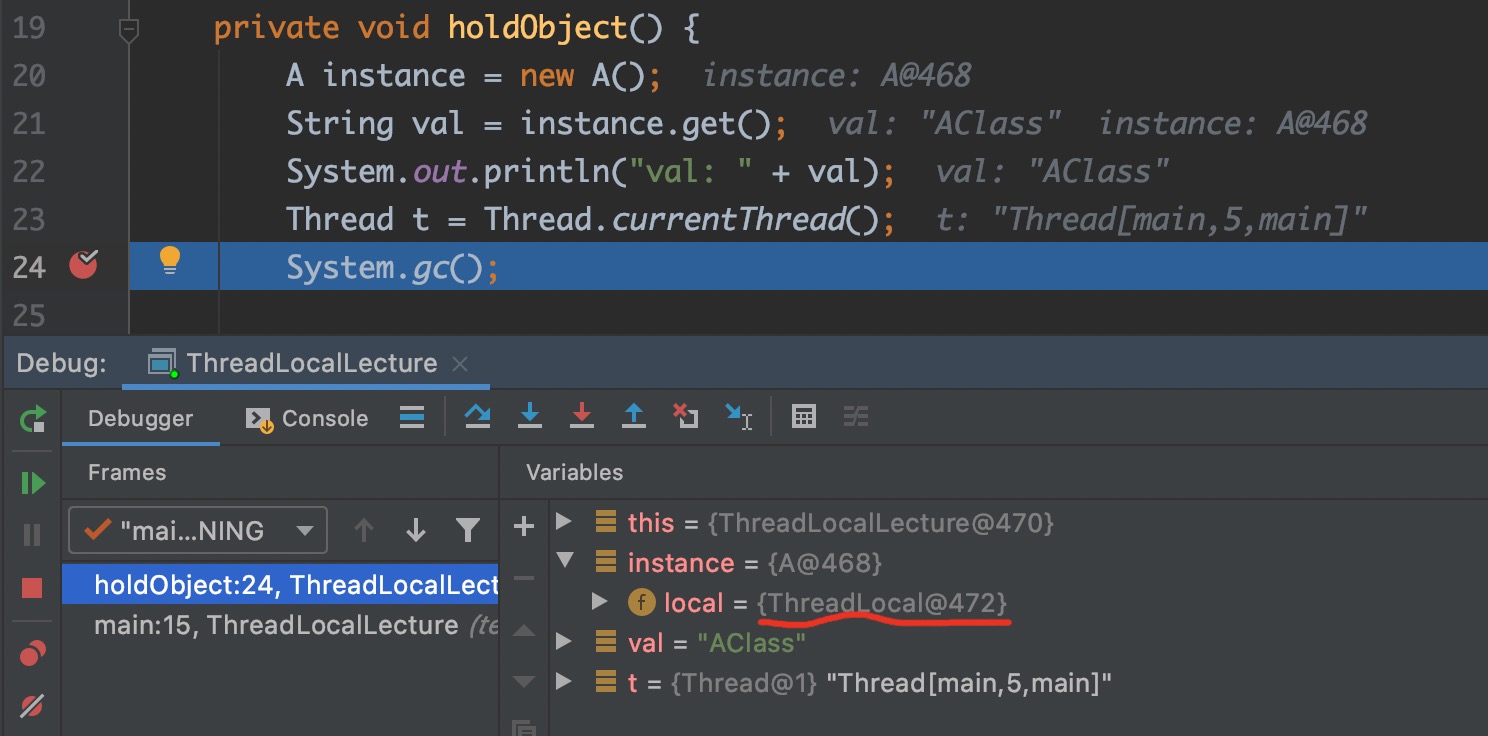
Task: Click the move watch up triangle
Action: click(524, 631)
